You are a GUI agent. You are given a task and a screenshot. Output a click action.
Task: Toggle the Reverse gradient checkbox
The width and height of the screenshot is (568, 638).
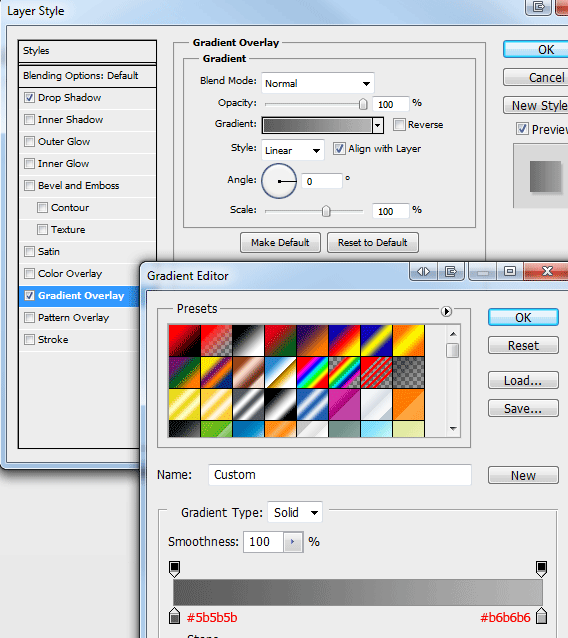pyautogui.click(x=400, y=125)
